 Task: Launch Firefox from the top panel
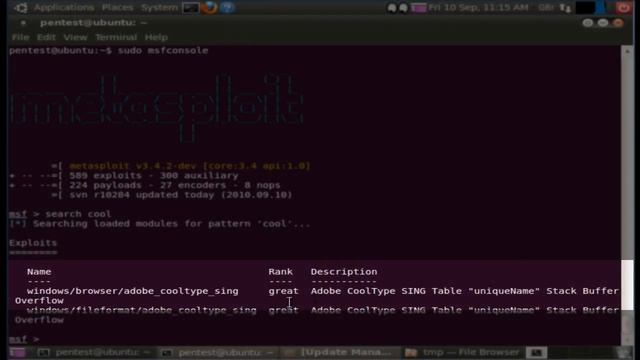click(209, 7)
